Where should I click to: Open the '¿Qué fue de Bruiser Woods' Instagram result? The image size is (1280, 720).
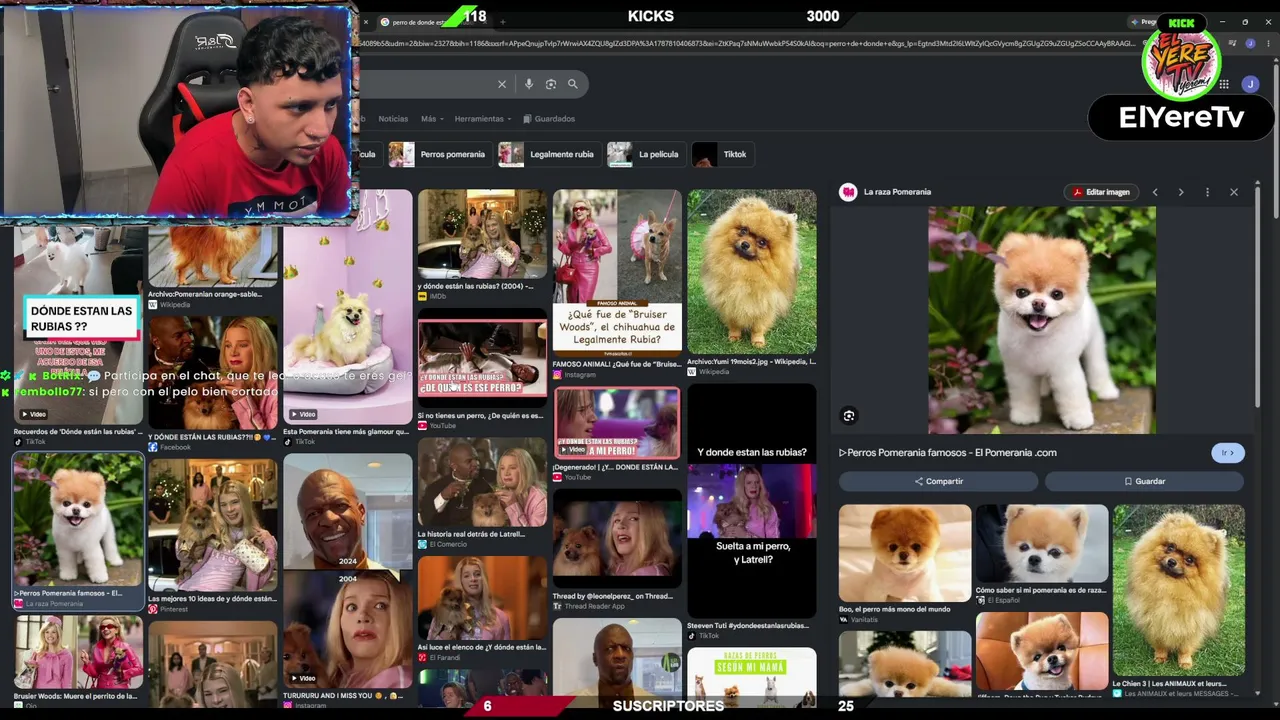coord(617,284)
